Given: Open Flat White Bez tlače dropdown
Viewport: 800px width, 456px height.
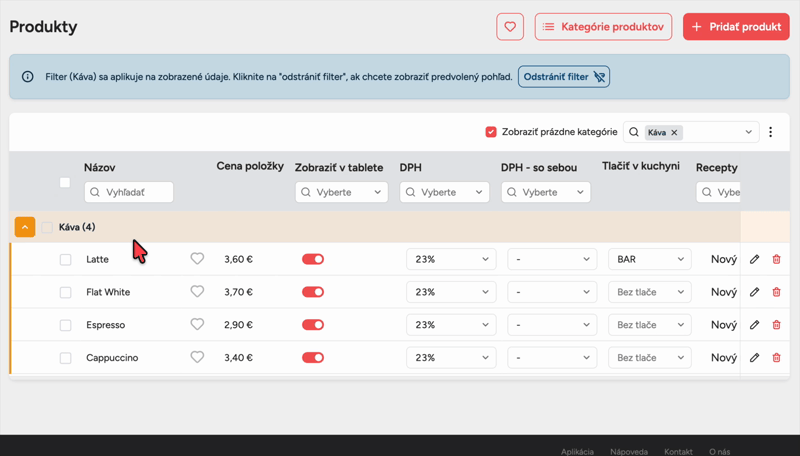Looking at the screenshot, I should click(649, 292).
